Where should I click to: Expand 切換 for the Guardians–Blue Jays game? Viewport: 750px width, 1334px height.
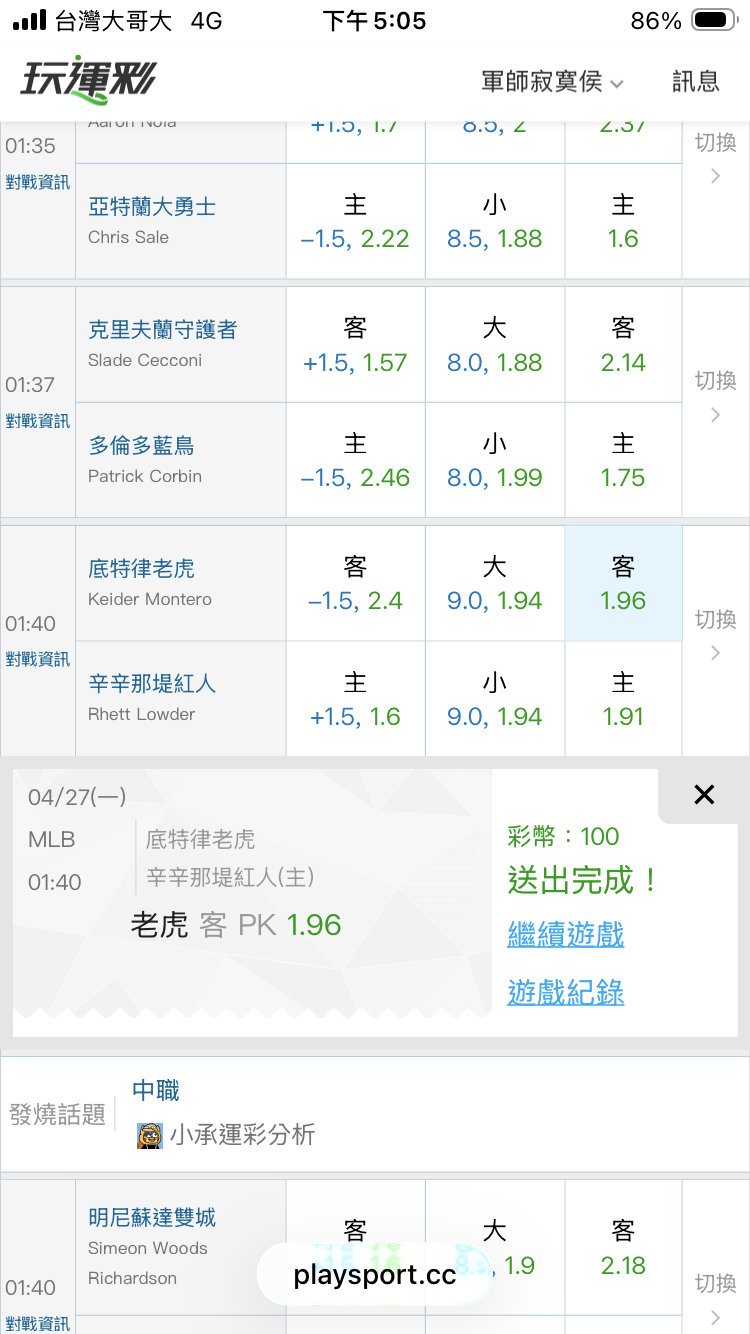[x=715, y=397]
